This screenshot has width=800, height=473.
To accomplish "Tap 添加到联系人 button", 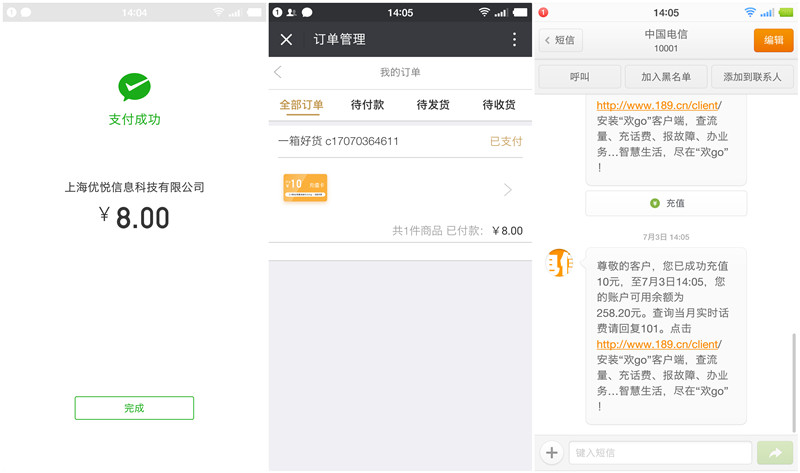I will [753, 77].
